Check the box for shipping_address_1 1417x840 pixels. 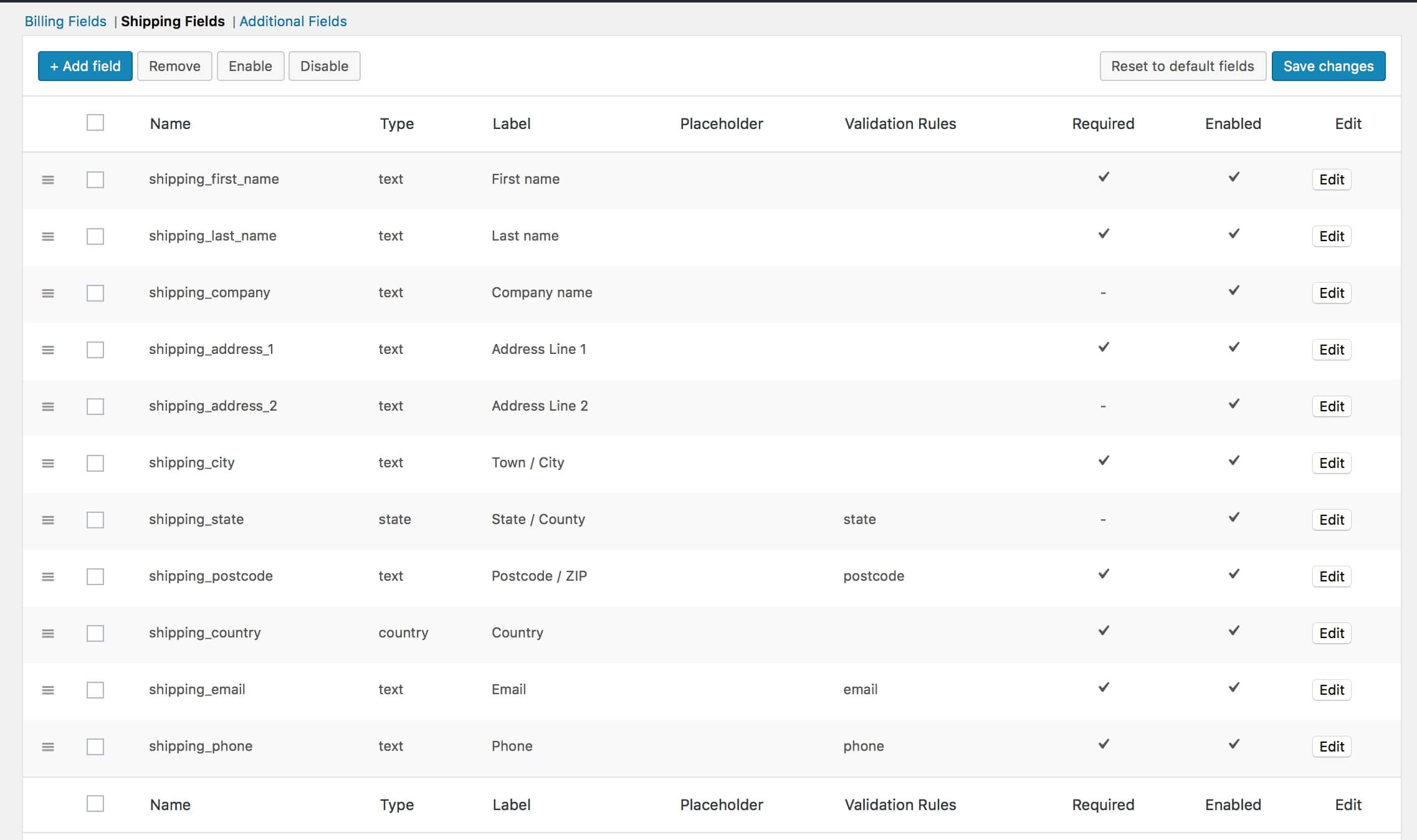(95, 350)
